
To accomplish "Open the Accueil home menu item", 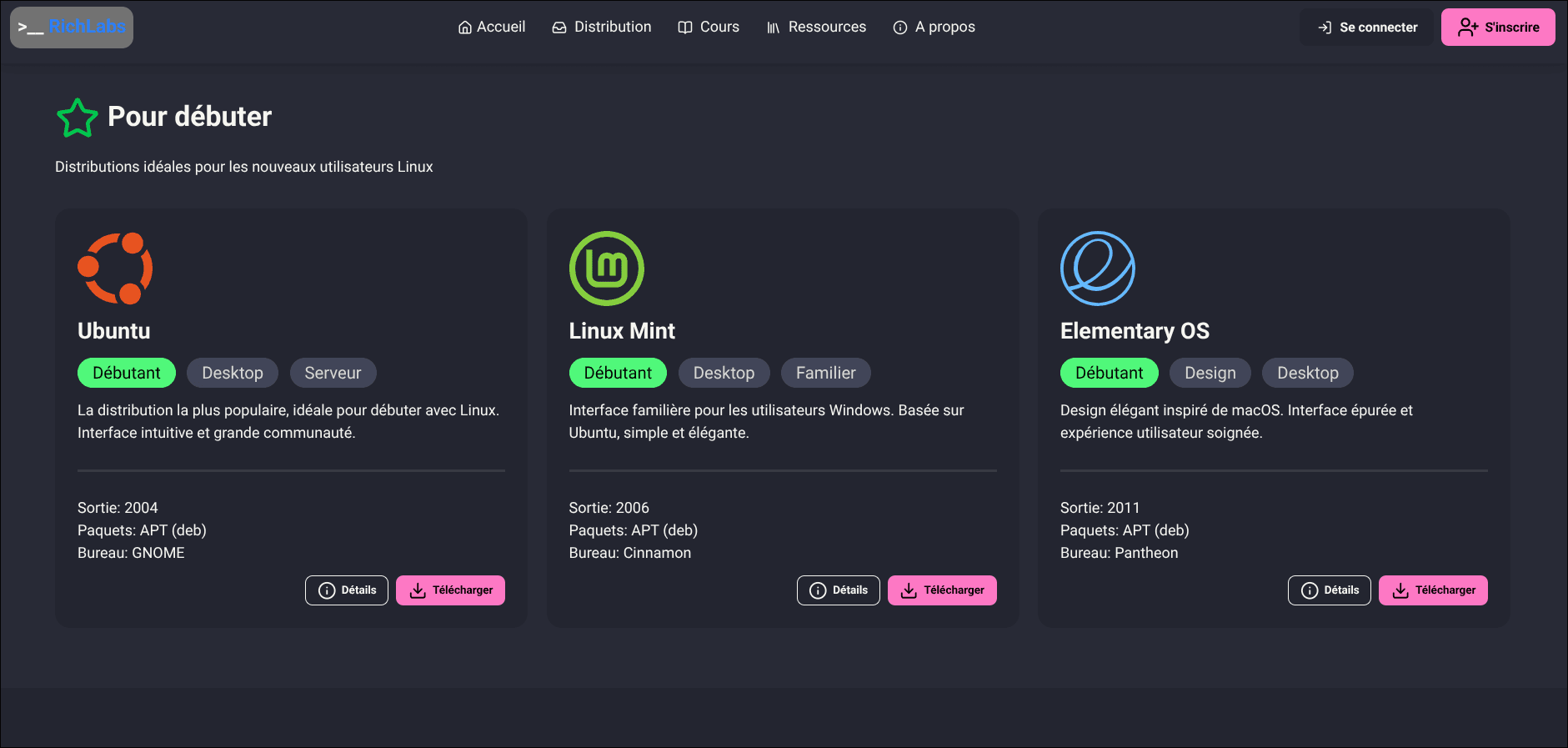I will coord(492,28).
